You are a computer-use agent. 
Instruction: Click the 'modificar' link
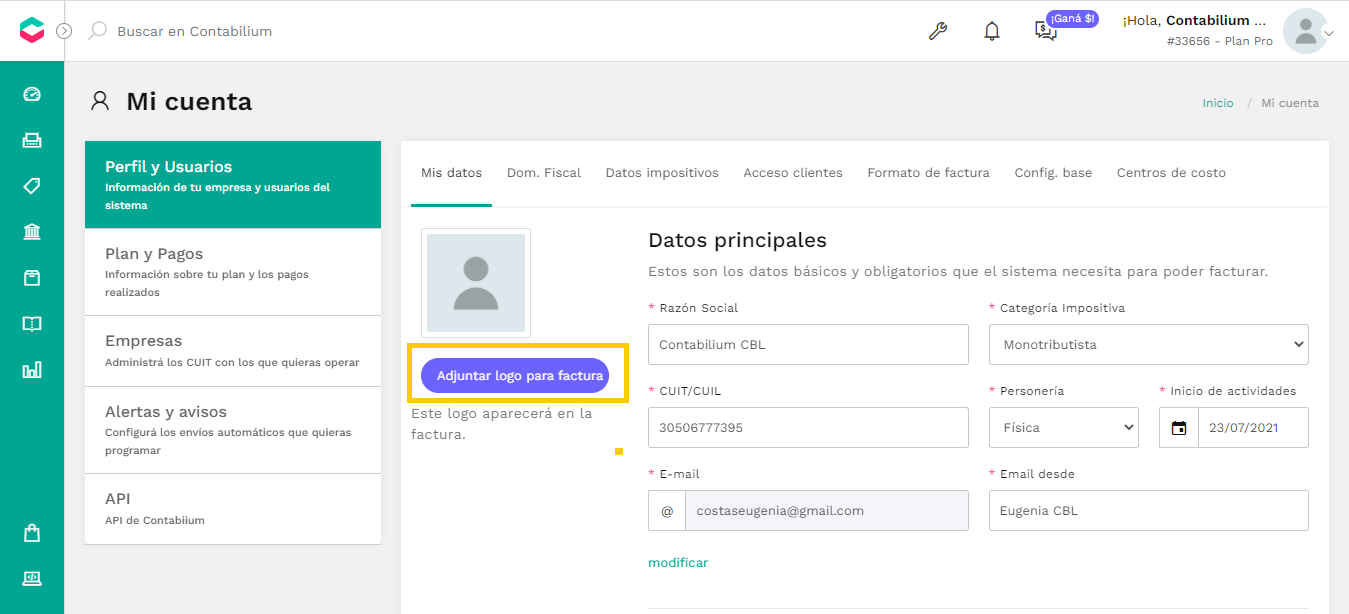coord(678,563)
